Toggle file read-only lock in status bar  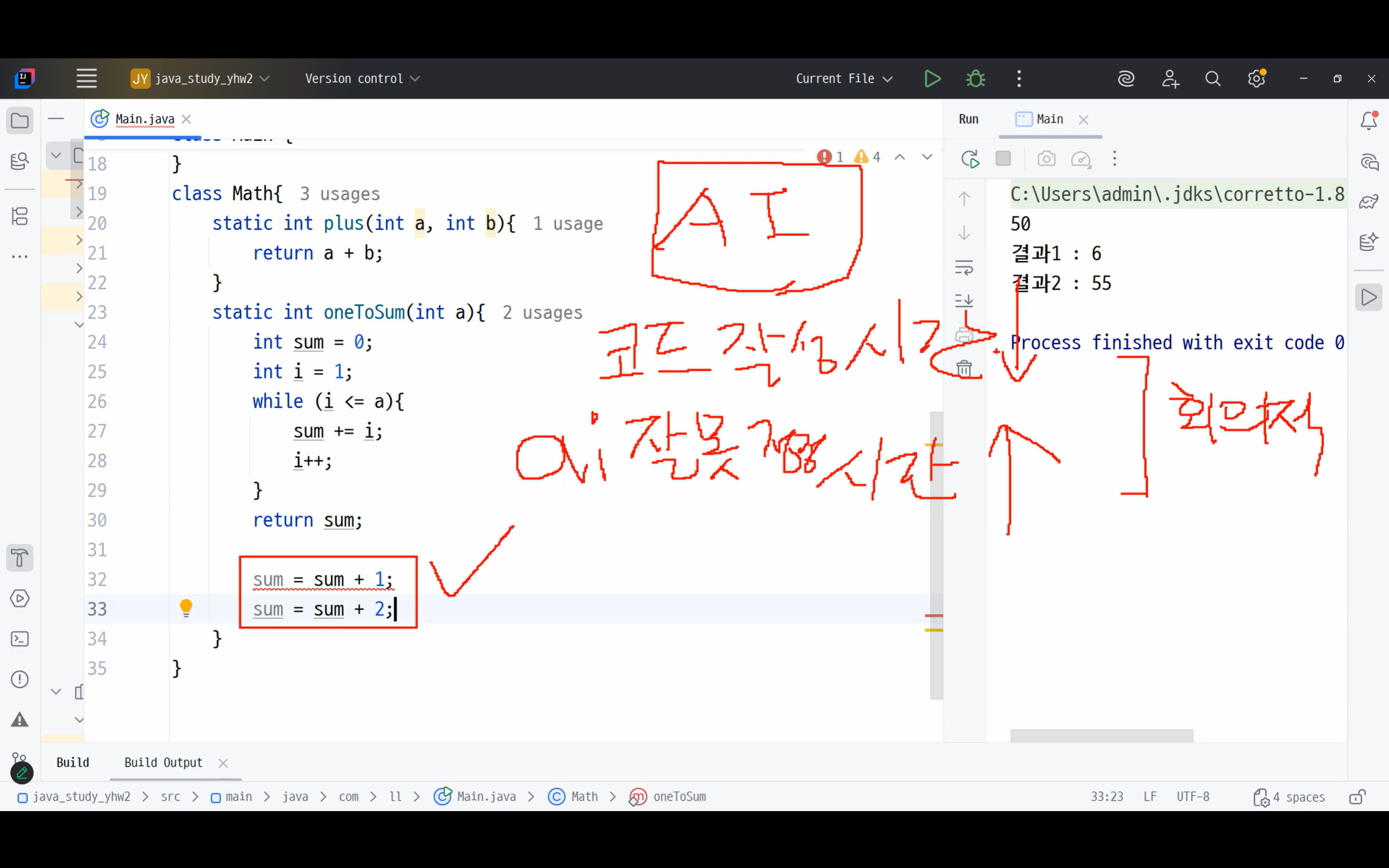[1358, 797]
